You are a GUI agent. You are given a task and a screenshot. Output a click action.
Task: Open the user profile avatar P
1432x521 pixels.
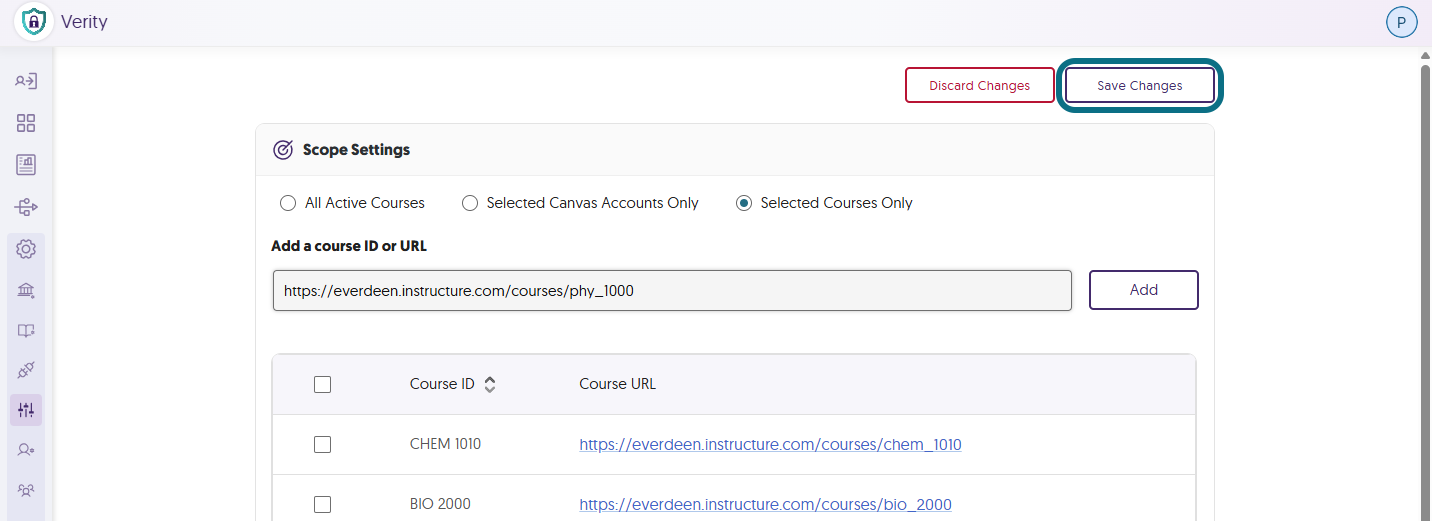pos(1401,22)
